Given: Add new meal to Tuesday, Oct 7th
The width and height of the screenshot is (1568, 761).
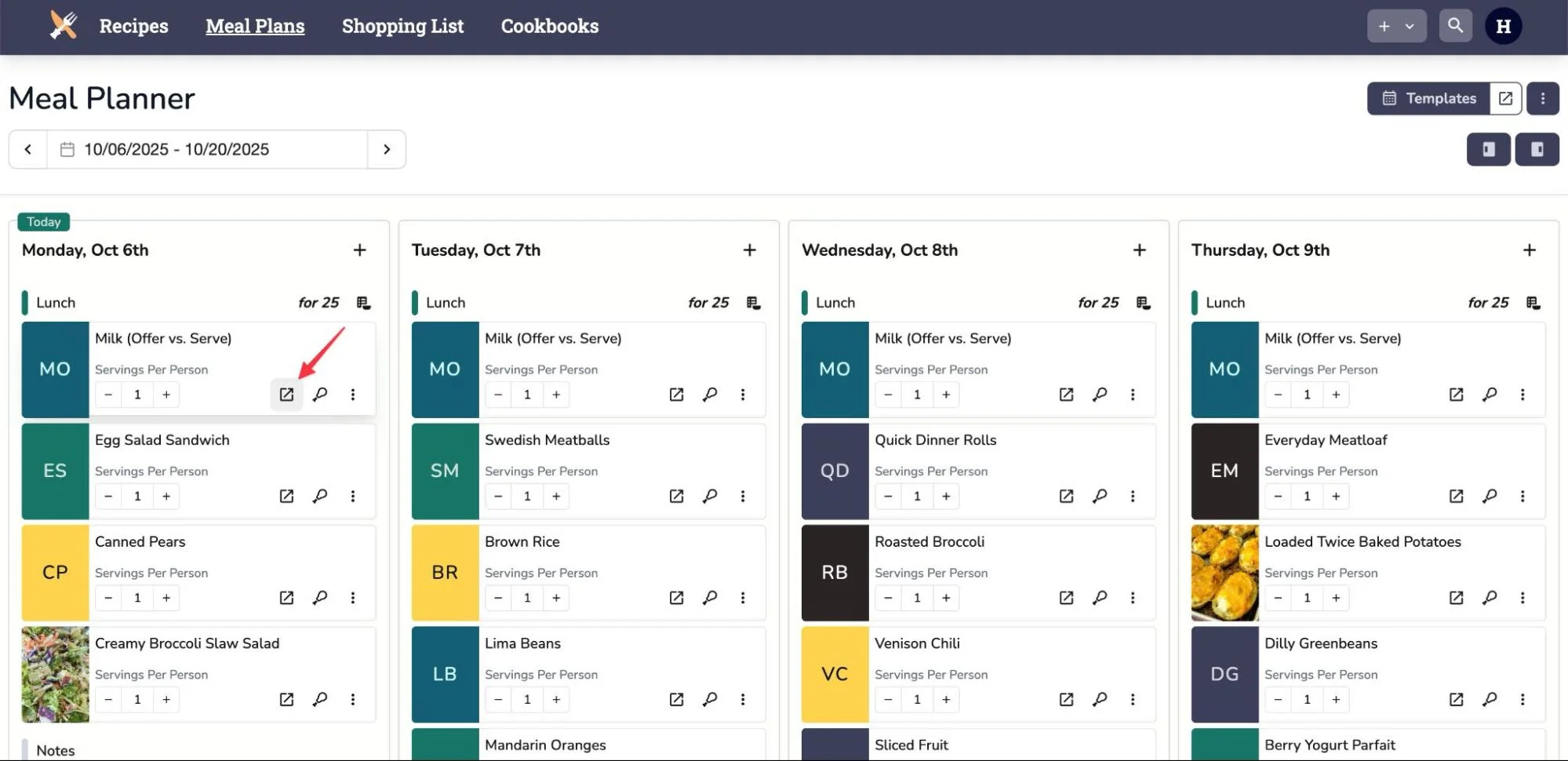Looking at the screenshot, I should [x=749, y=250].
